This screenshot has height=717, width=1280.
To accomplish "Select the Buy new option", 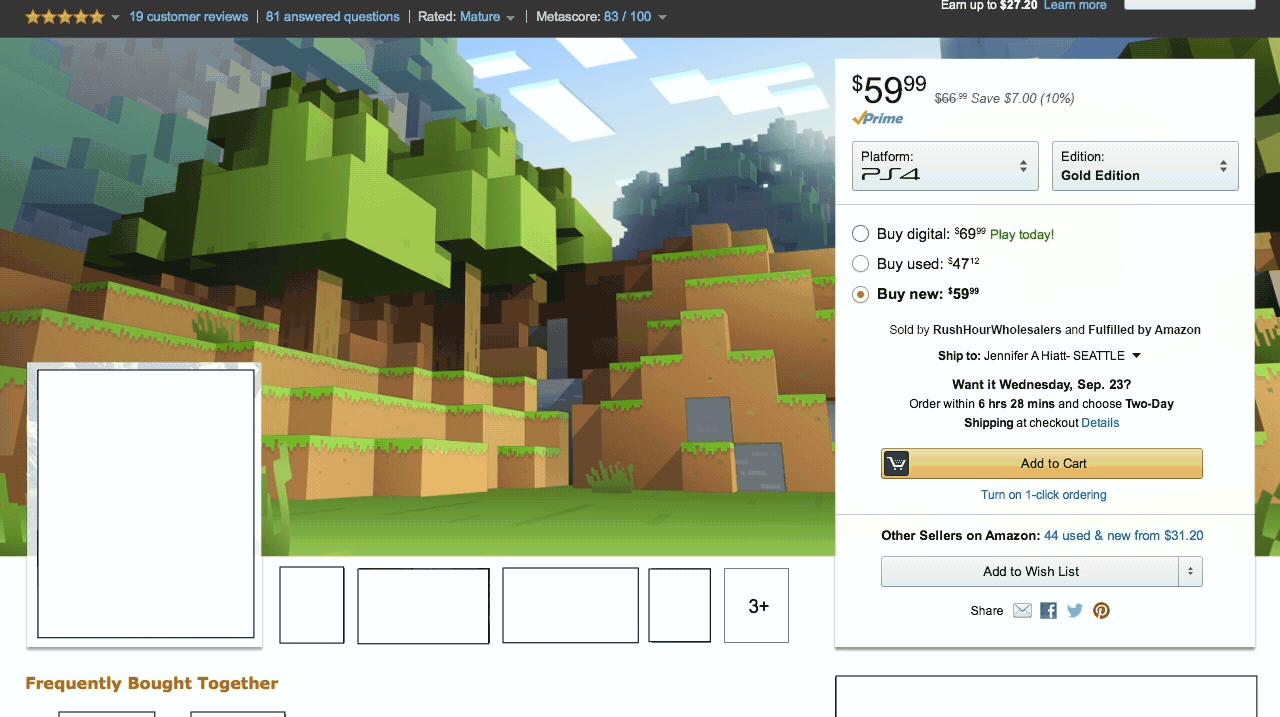I will pyautogui.click(x=860, y=294).
